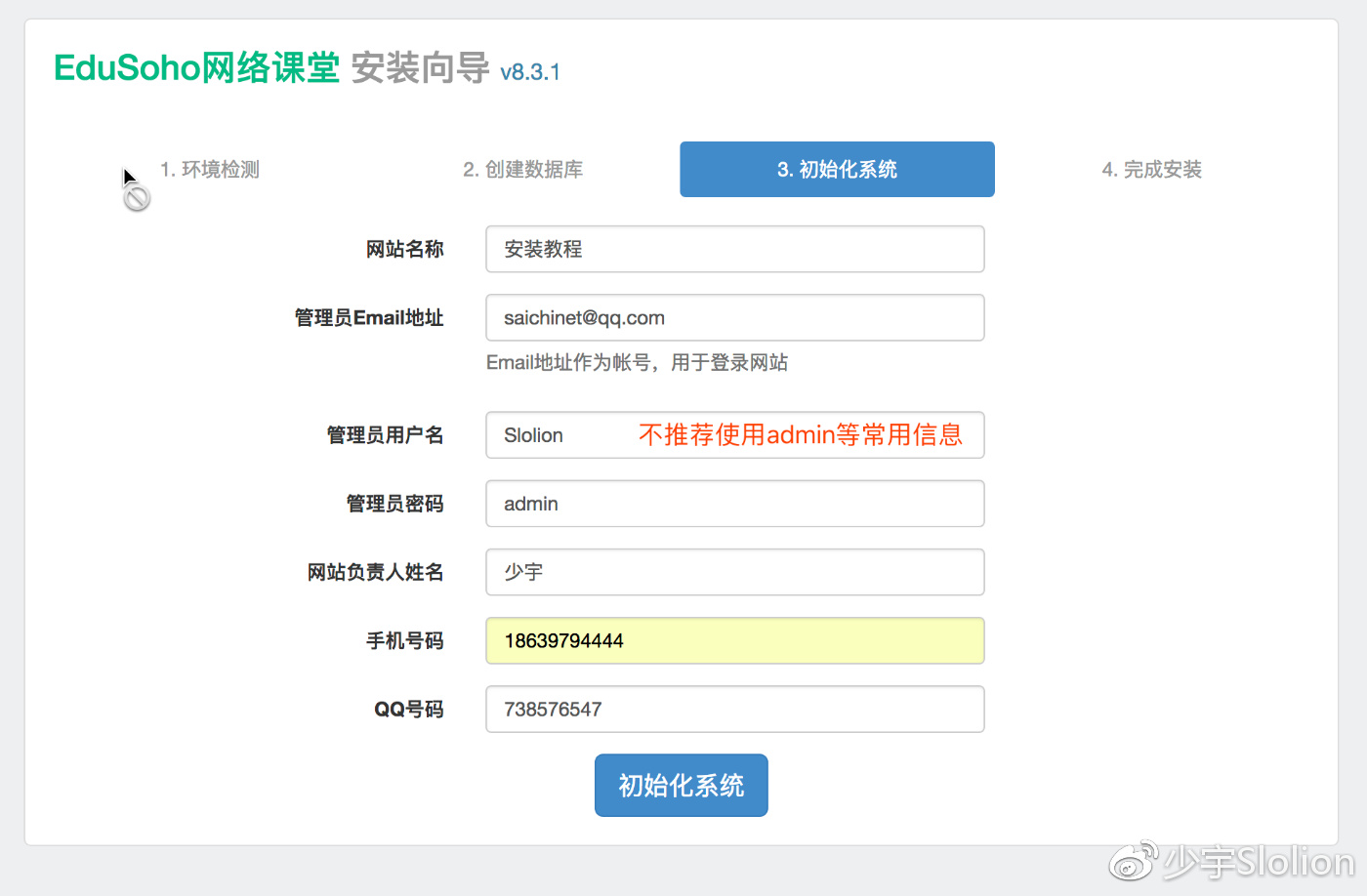Click the hint text Email地址作为帐号，用于登录网站
Image resolution: width=1367 pixels, height=896 pixels.
(x=637, y=363)
